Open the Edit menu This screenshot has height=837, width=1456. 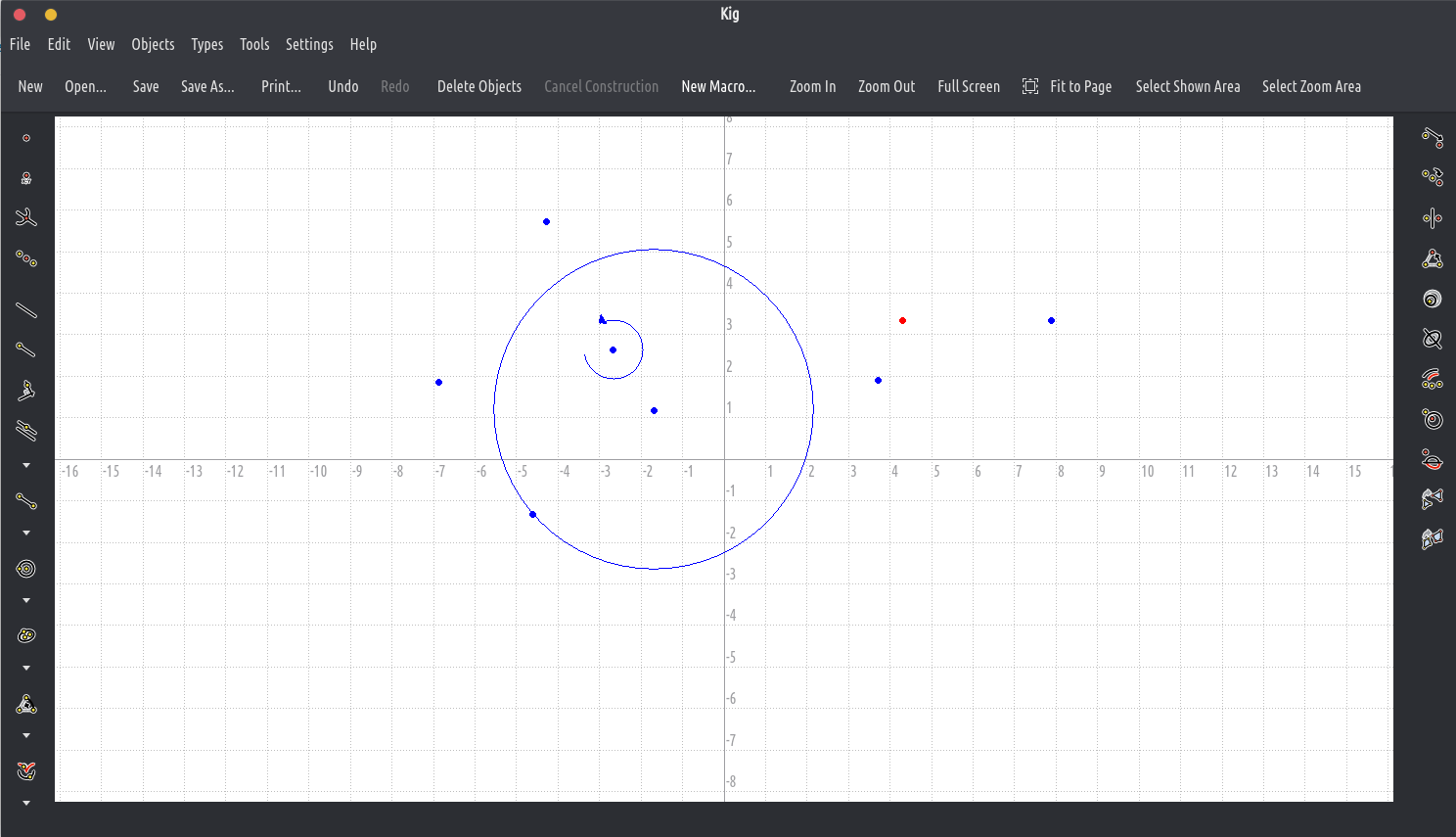point(59,44)
